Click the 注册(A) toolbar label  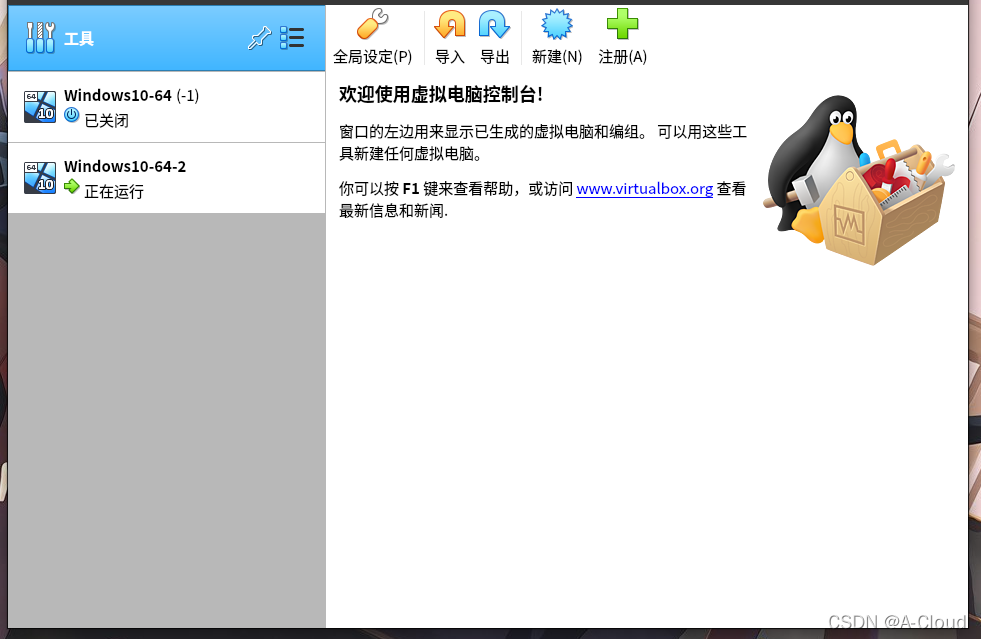coord(623,57)
